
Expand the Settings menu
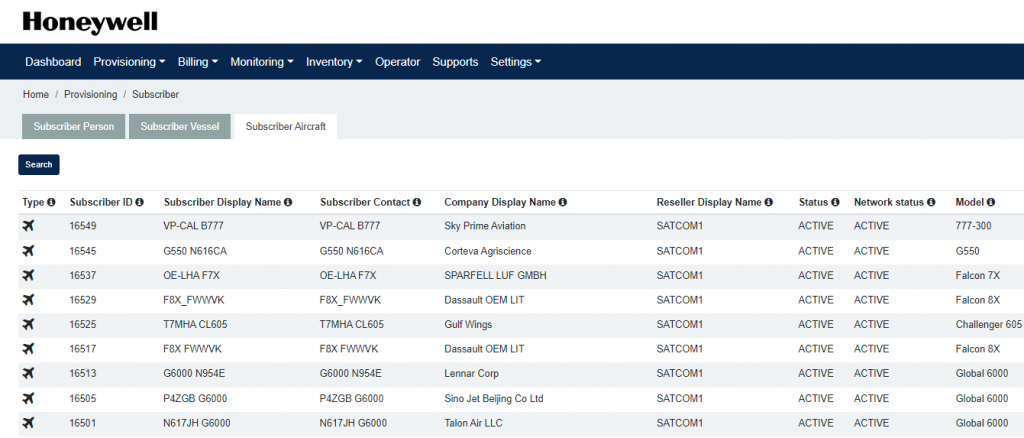click(x=516, y=62)
